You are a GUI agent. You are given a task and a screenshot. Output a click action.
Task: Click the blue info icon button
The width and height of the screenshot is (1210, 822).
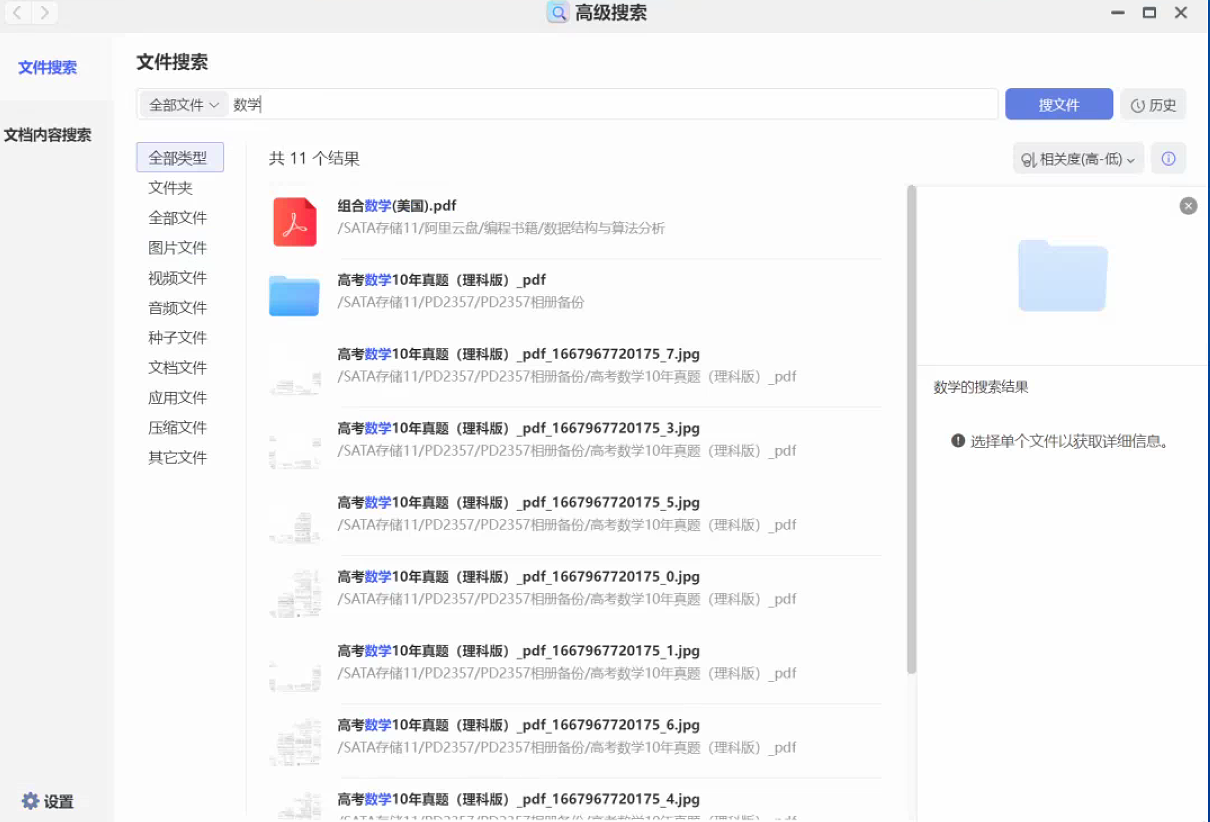[x=1168, y=158]
